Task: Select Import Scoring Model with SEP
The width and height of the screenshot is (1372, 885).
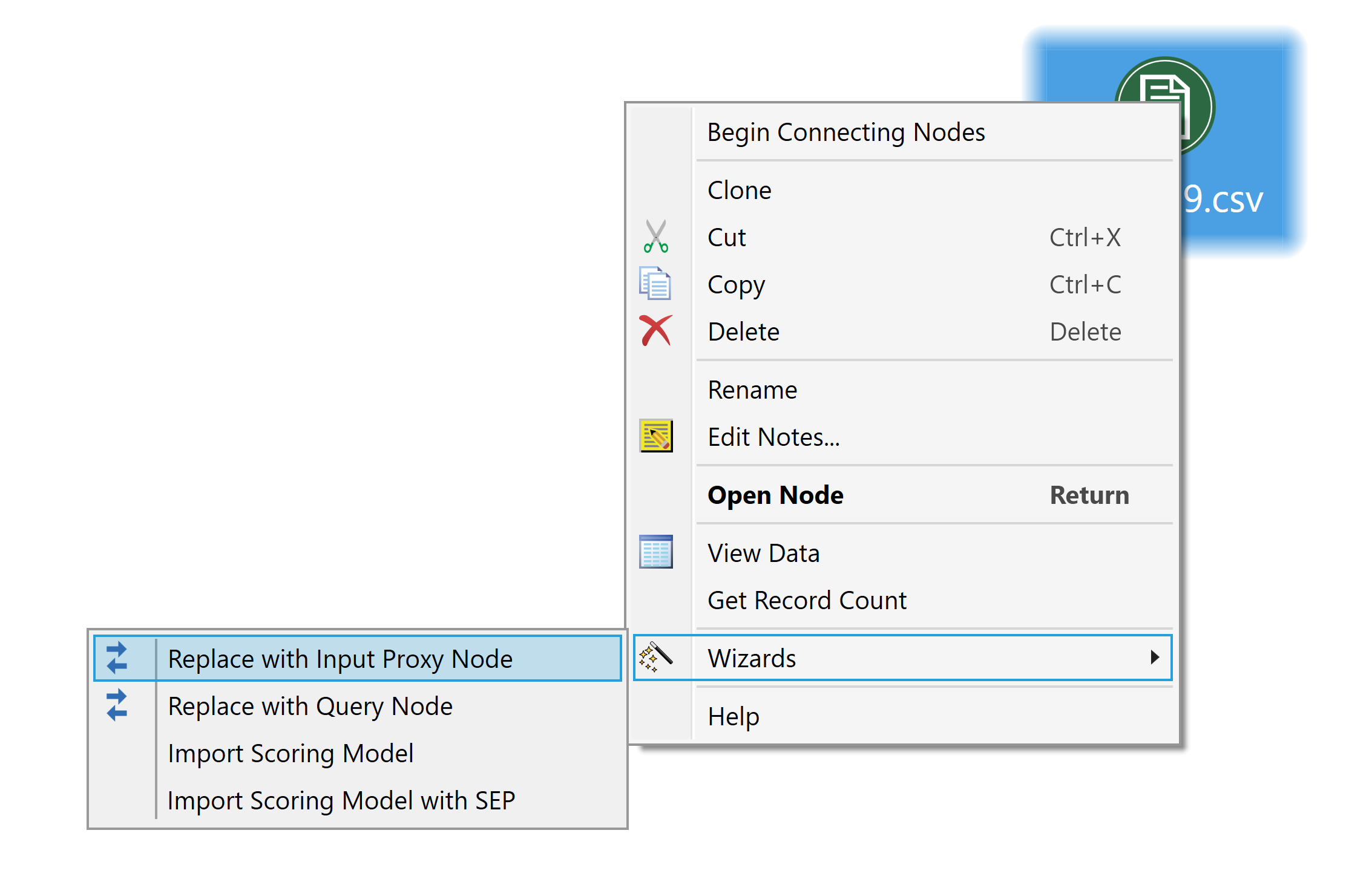Action: point(341,800)
